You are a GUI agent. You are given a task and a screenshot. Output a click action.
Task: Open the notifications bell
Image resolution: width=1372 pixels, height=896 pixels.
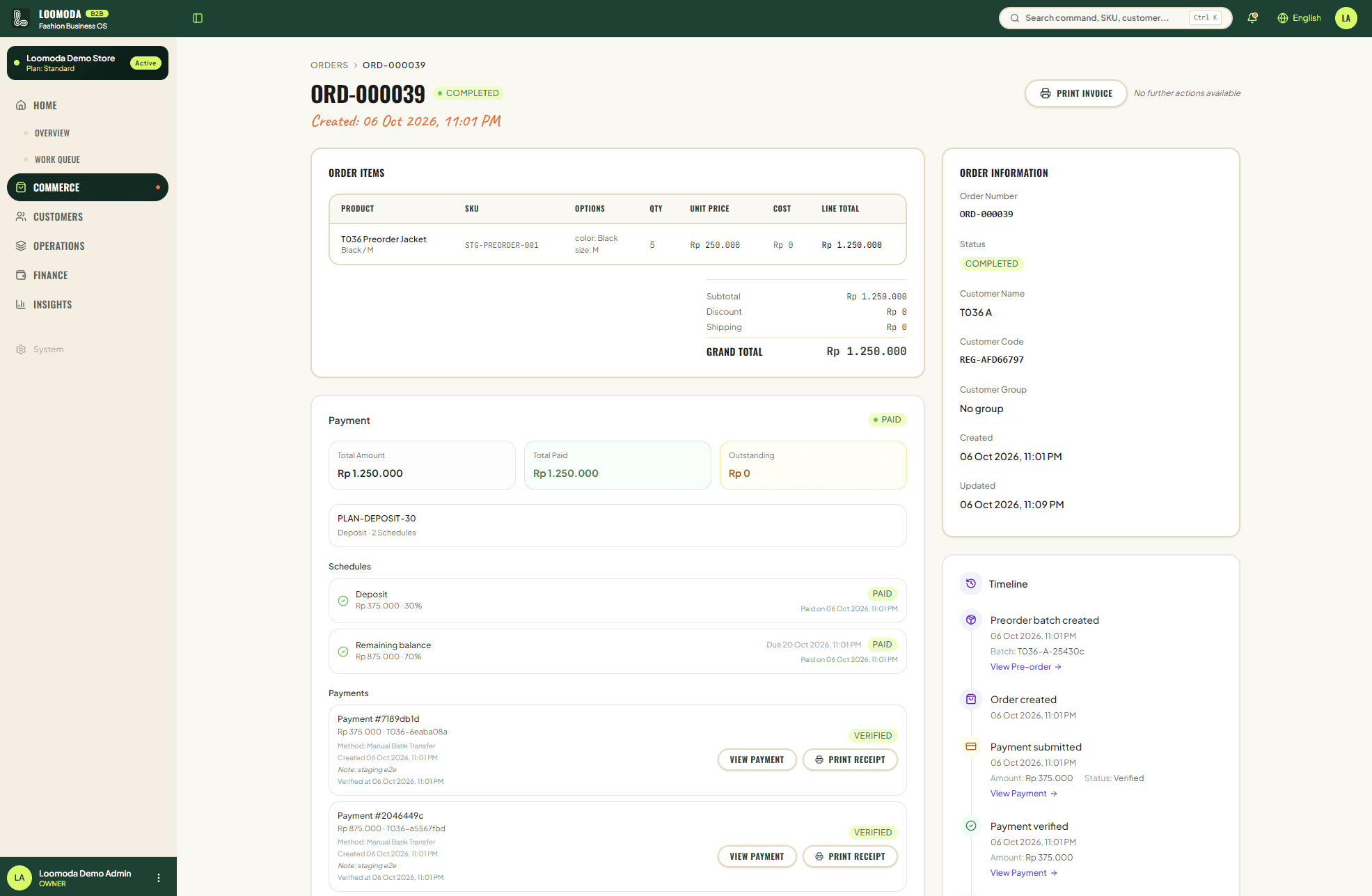(x=1252, y=18)
